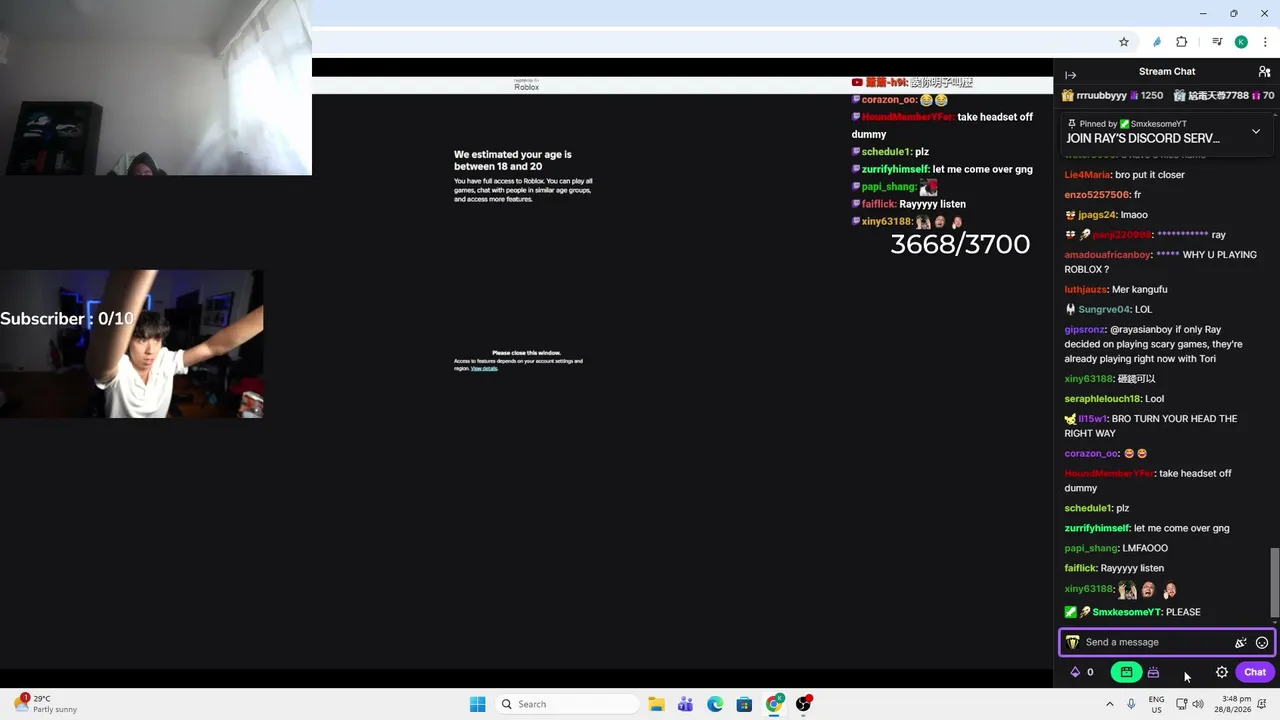Viewport: 1280px width, 720px height.
Task: Click the chat scrollbar thumb
Action: pos(1274,582)
